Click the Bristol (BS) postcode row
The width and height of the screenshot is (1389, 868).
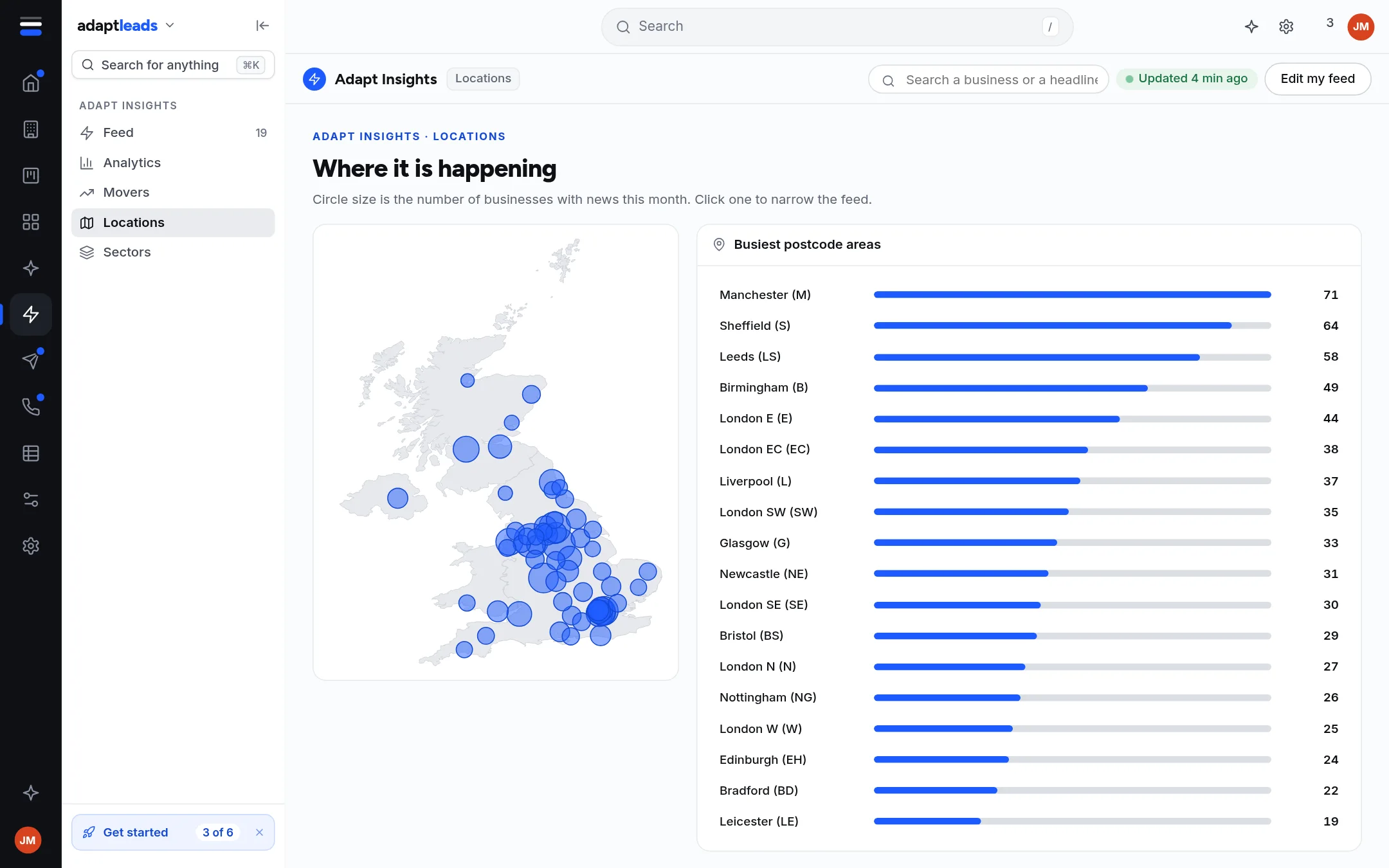click(1029, 636)
